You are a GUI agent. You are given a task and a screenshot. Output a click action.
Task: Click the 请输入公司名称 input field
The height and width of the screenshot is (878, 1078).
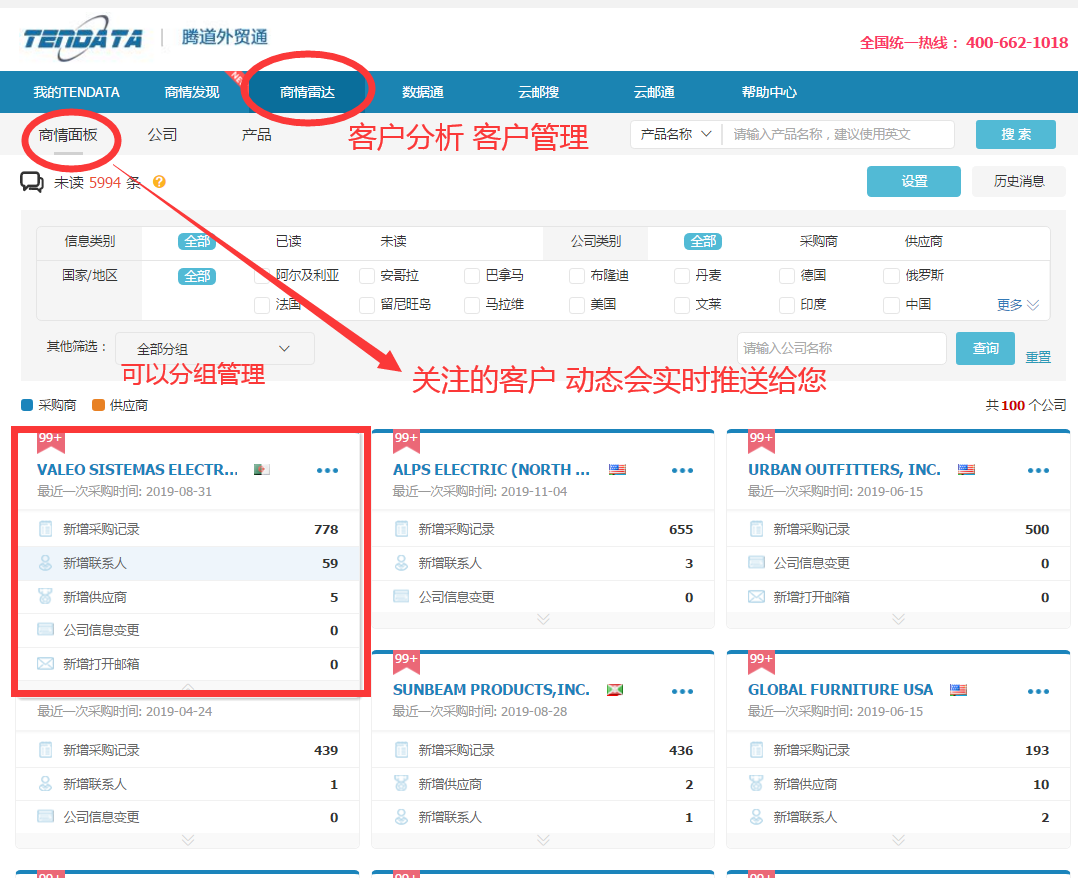840,348
